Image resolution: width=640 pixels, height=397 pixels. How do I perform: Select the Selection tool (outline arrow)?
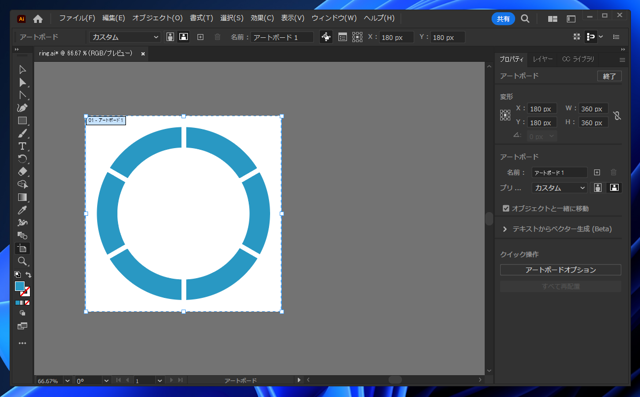coord(22,70)
